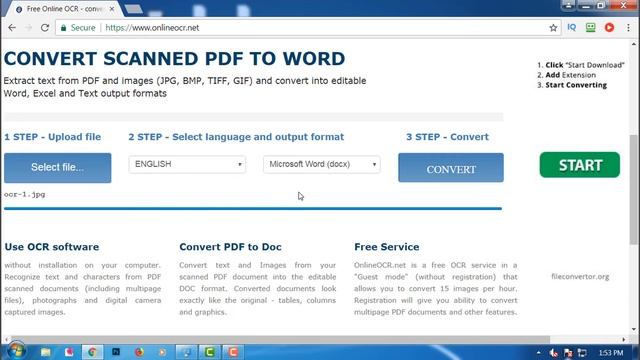Screen dimensions: 640x360
Task: Click the vertical scrollbar thumb
Action: [634, 189]
